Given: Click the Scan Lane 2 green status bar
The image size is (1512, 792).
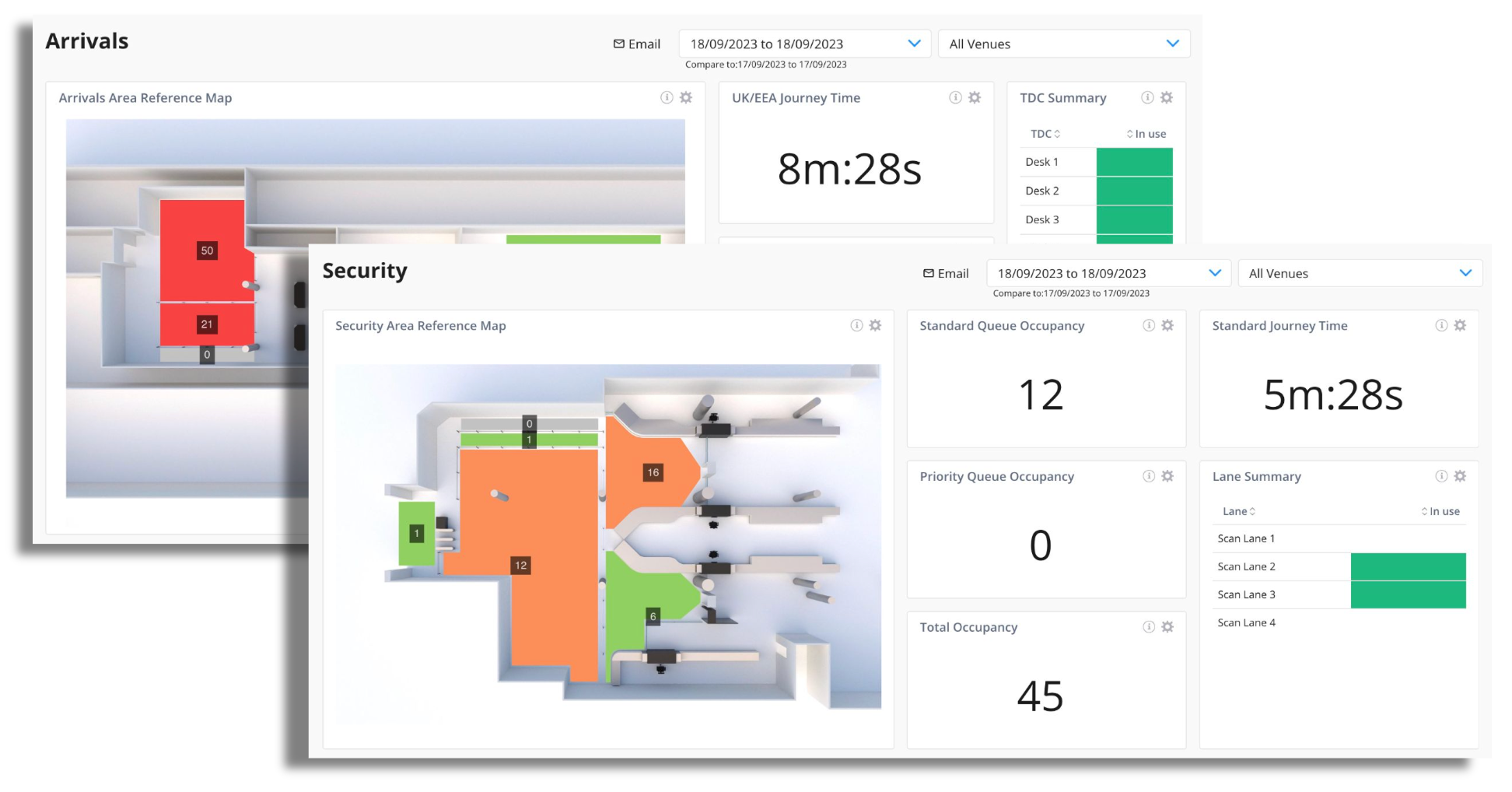Looking at the screenshot, I should [1408, 566].
